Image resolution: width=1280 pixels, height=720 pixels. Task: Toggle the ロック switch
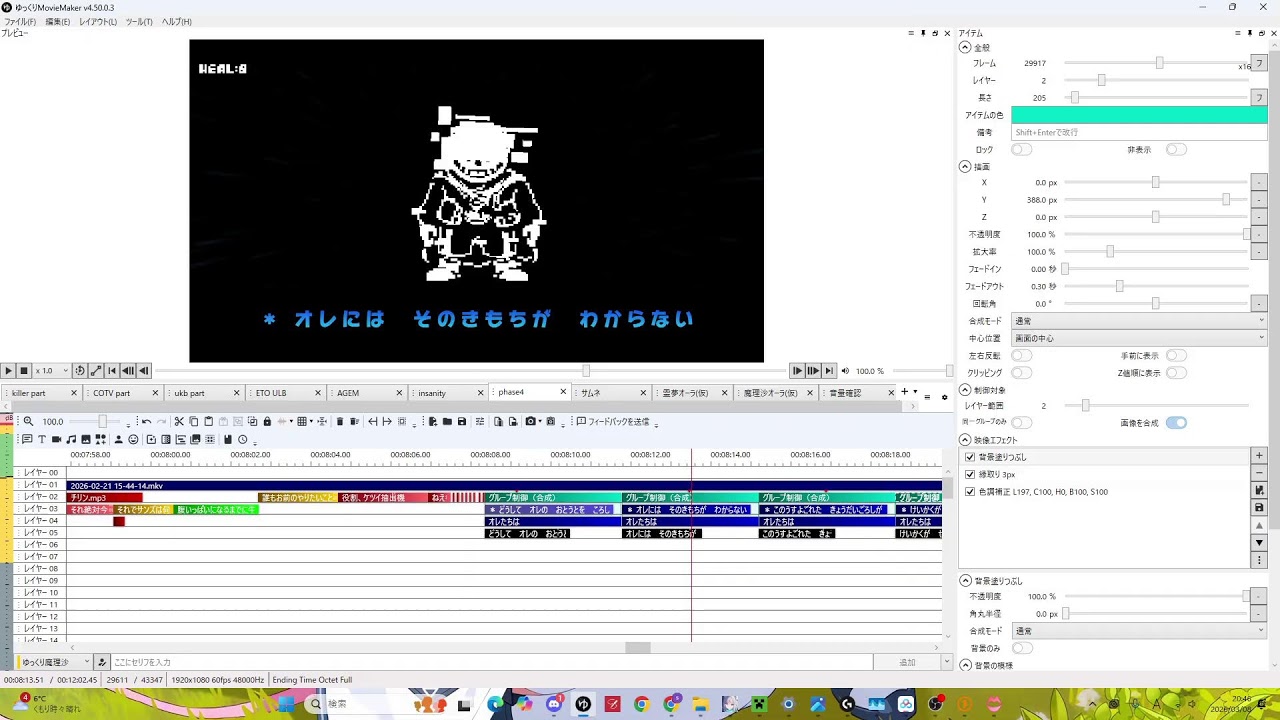(x=1021, y=149)
